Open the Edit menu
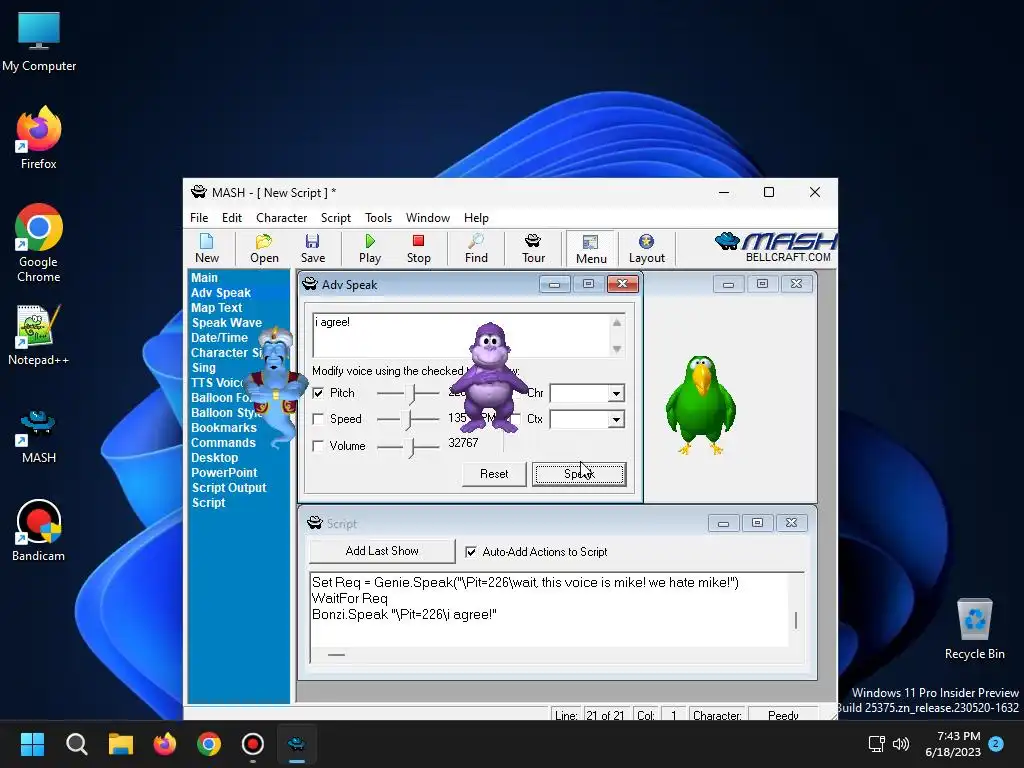This screenshot has height=768, width=1024. [x=232, y=217]
